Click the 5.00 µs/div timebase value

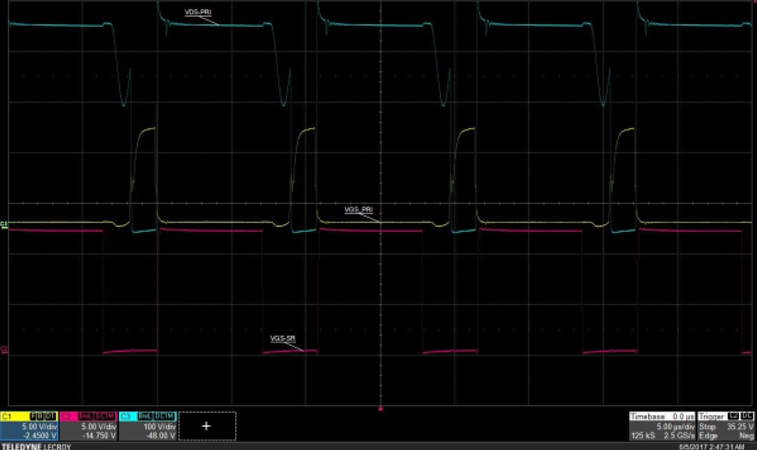point(675,427)
